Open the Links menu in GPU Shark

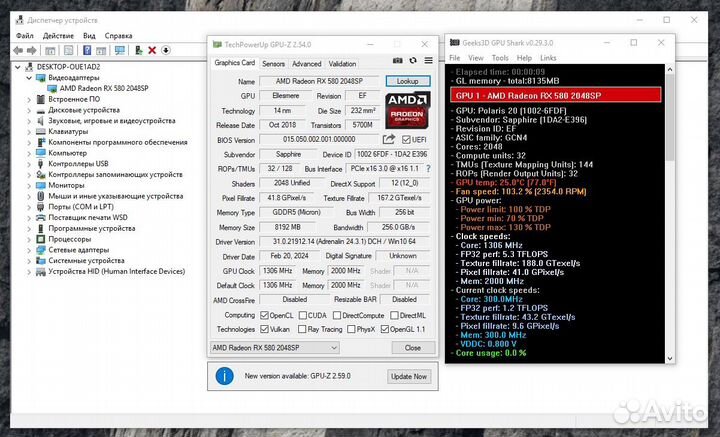pos(548,58)
